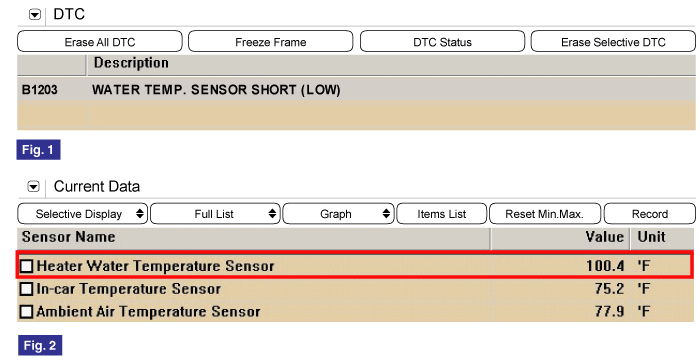Click Erase All DTC button
This screenshot has width=700, height=363.
(x=100, y=42)
